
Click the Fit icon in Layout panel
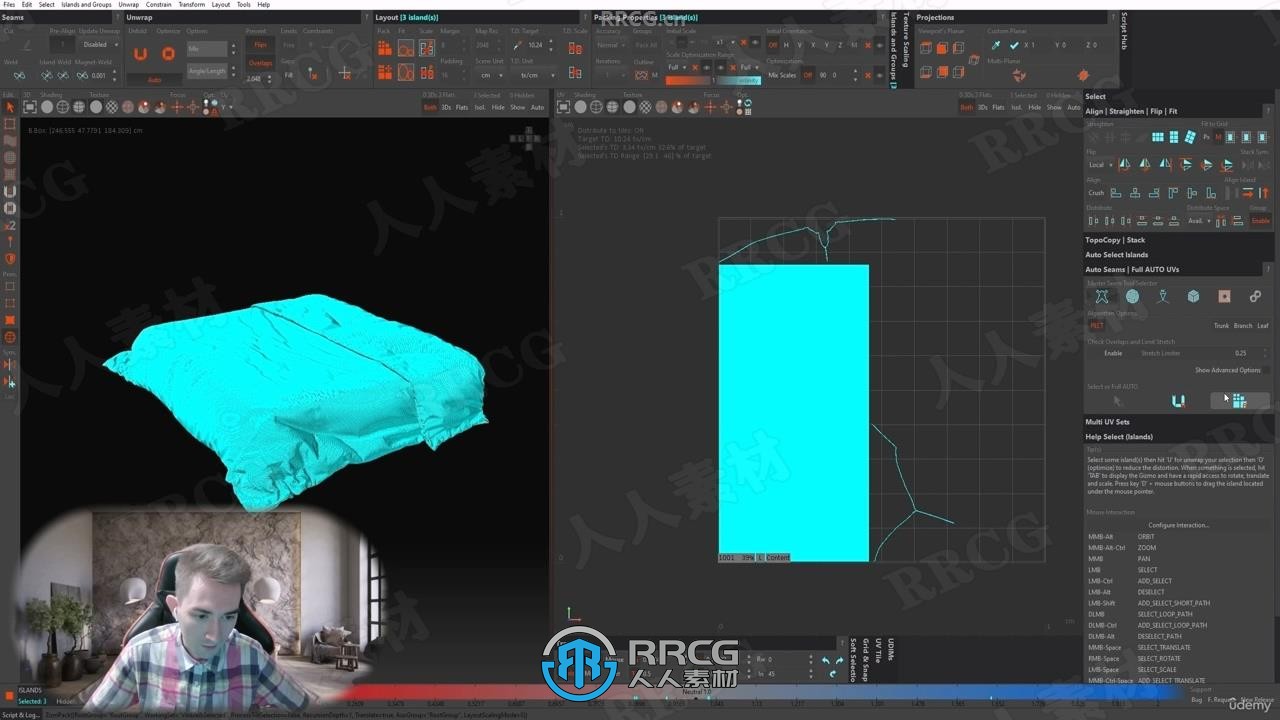pyautogui.click(x=406, y=50)
